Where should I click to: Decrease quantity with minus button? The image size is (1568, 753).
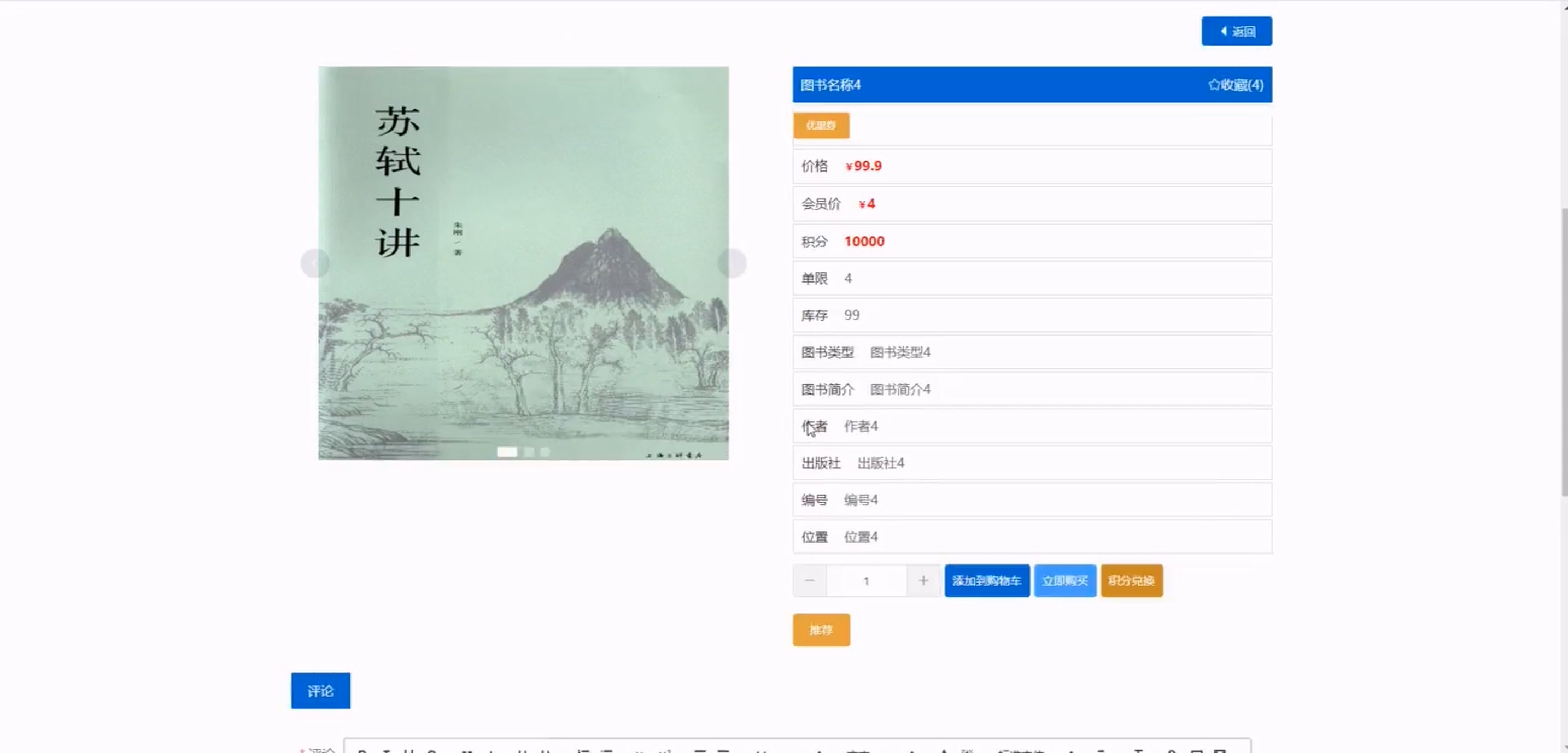(x=809, y=581)
